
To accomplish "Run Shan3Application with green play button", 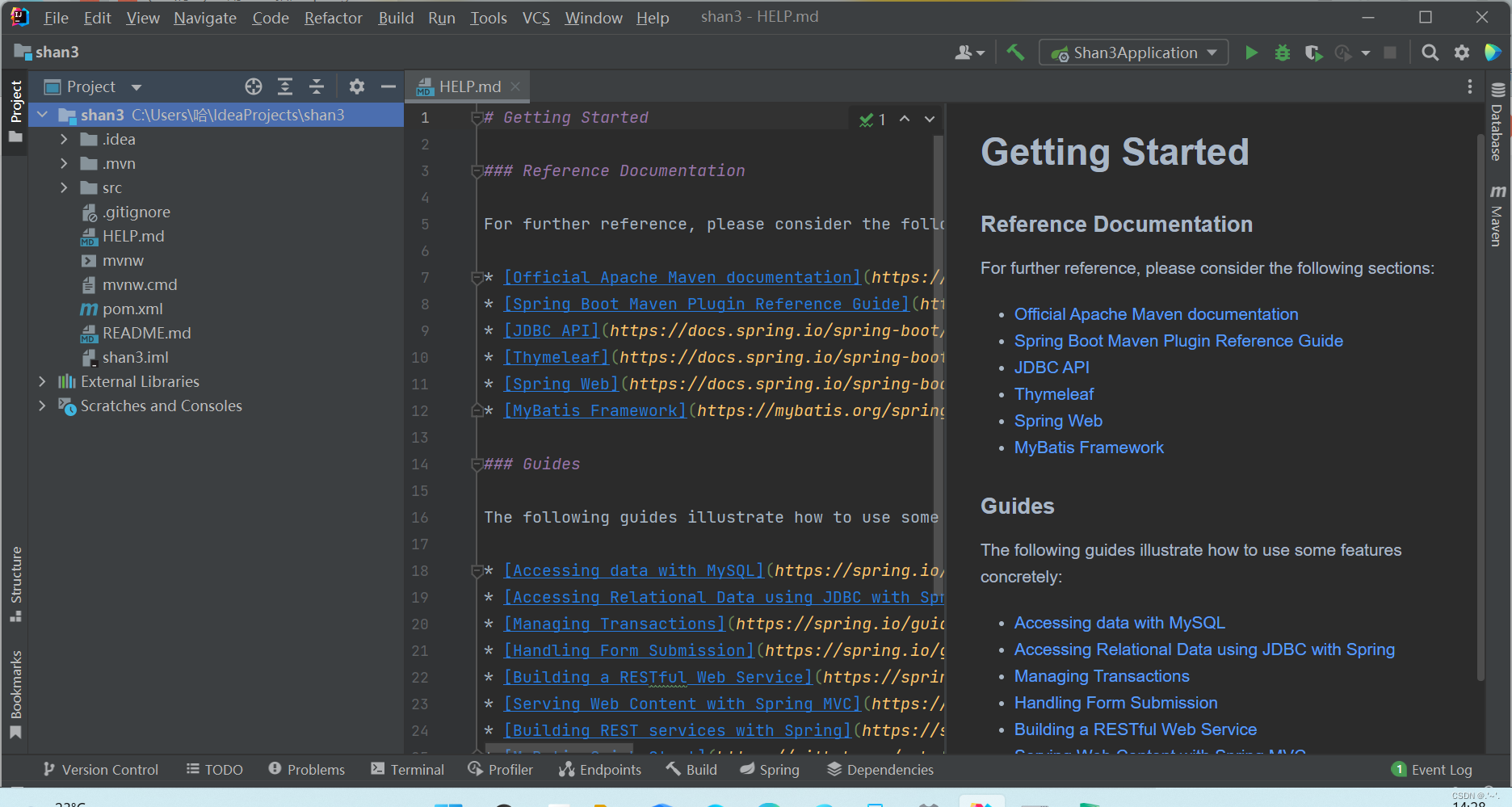I will click(x=1251, y=53).
